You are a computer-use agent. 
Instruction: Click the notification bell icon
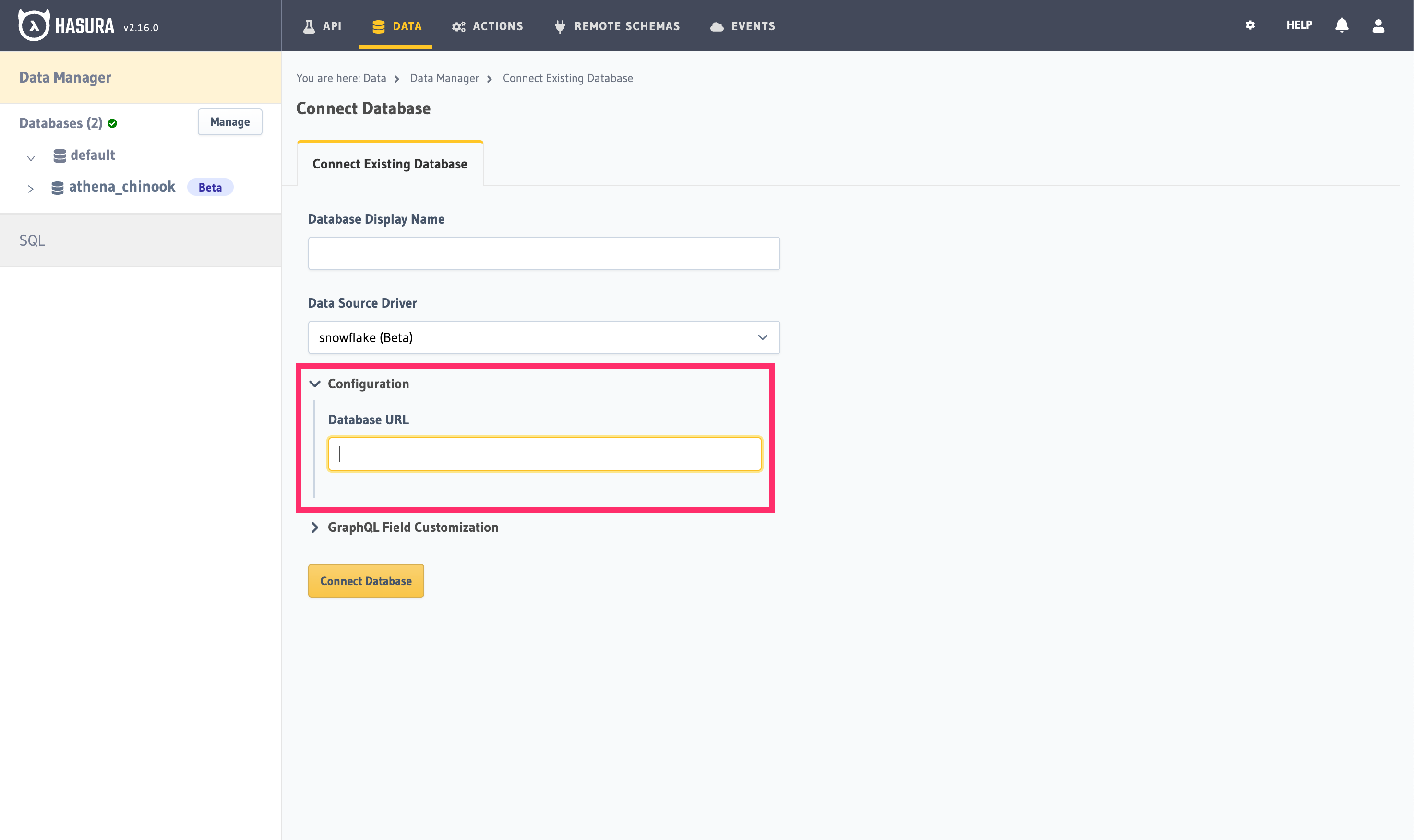click(1341, 25)
